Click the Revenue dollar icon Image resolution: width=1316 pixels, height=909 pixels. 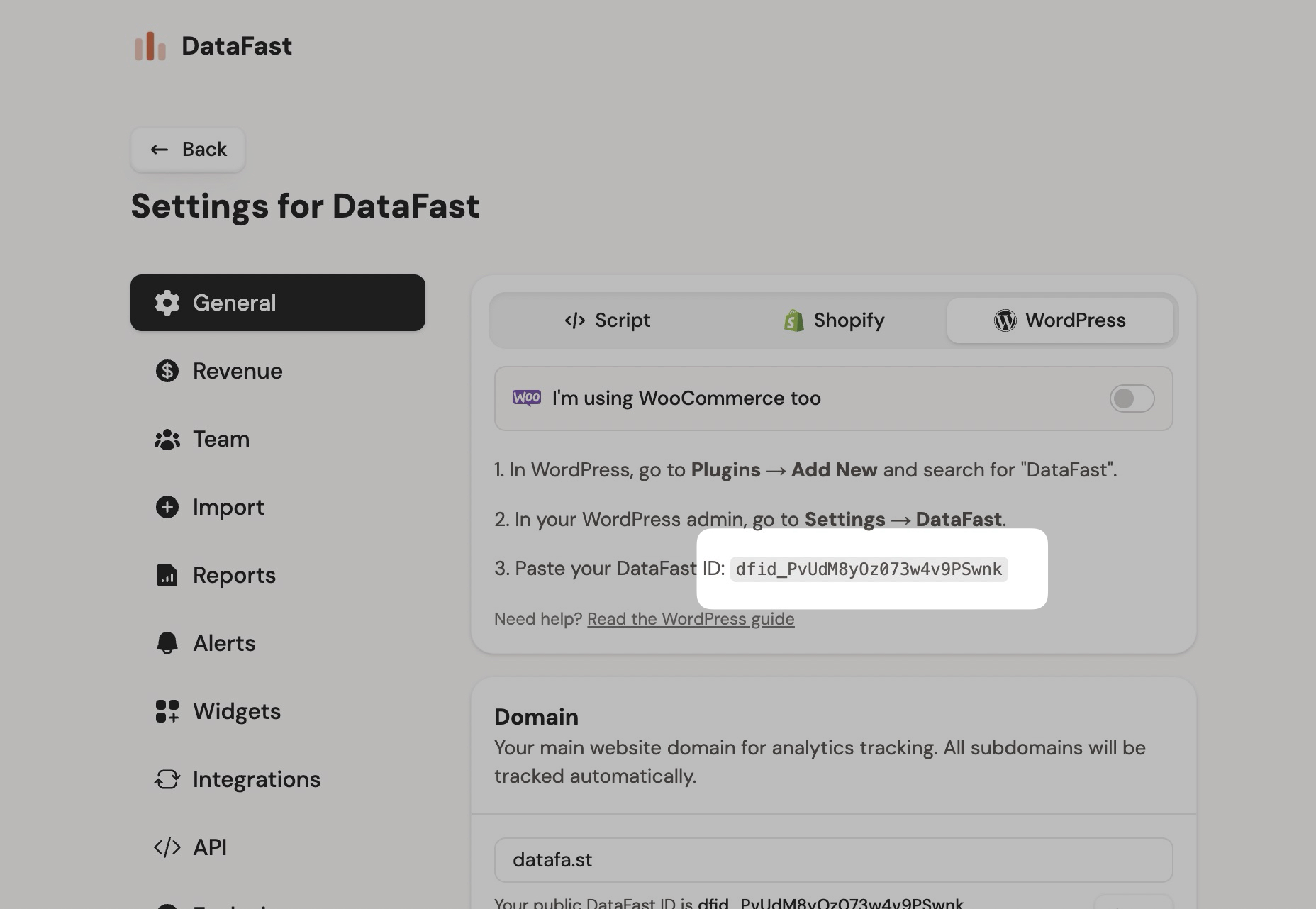167,371
